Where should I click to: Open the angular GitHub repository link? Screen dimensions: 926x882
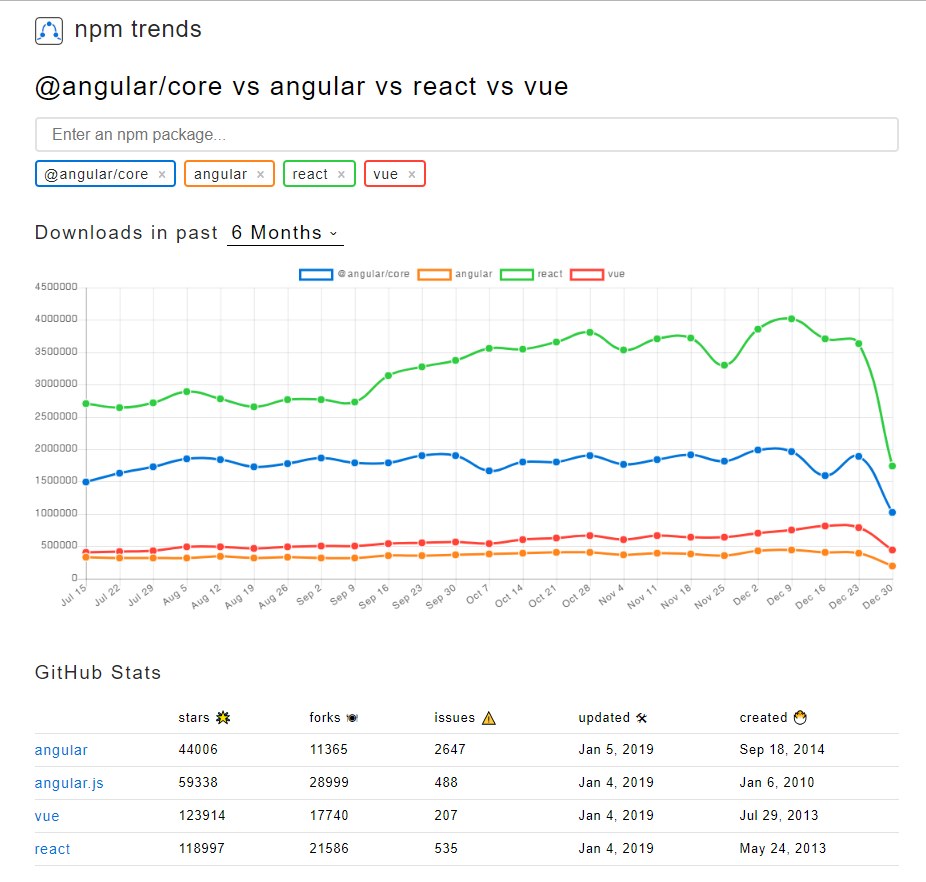pos(61,750)
